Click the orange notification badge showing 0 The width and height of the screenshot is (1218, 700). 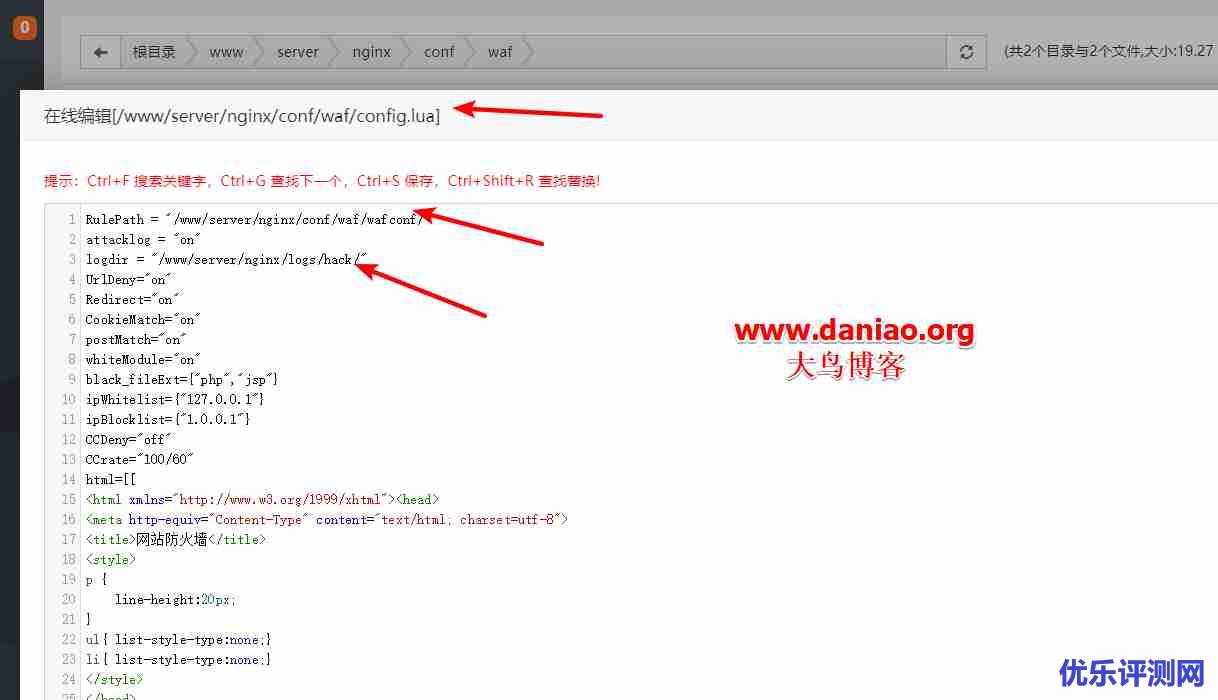click(25, 28)
